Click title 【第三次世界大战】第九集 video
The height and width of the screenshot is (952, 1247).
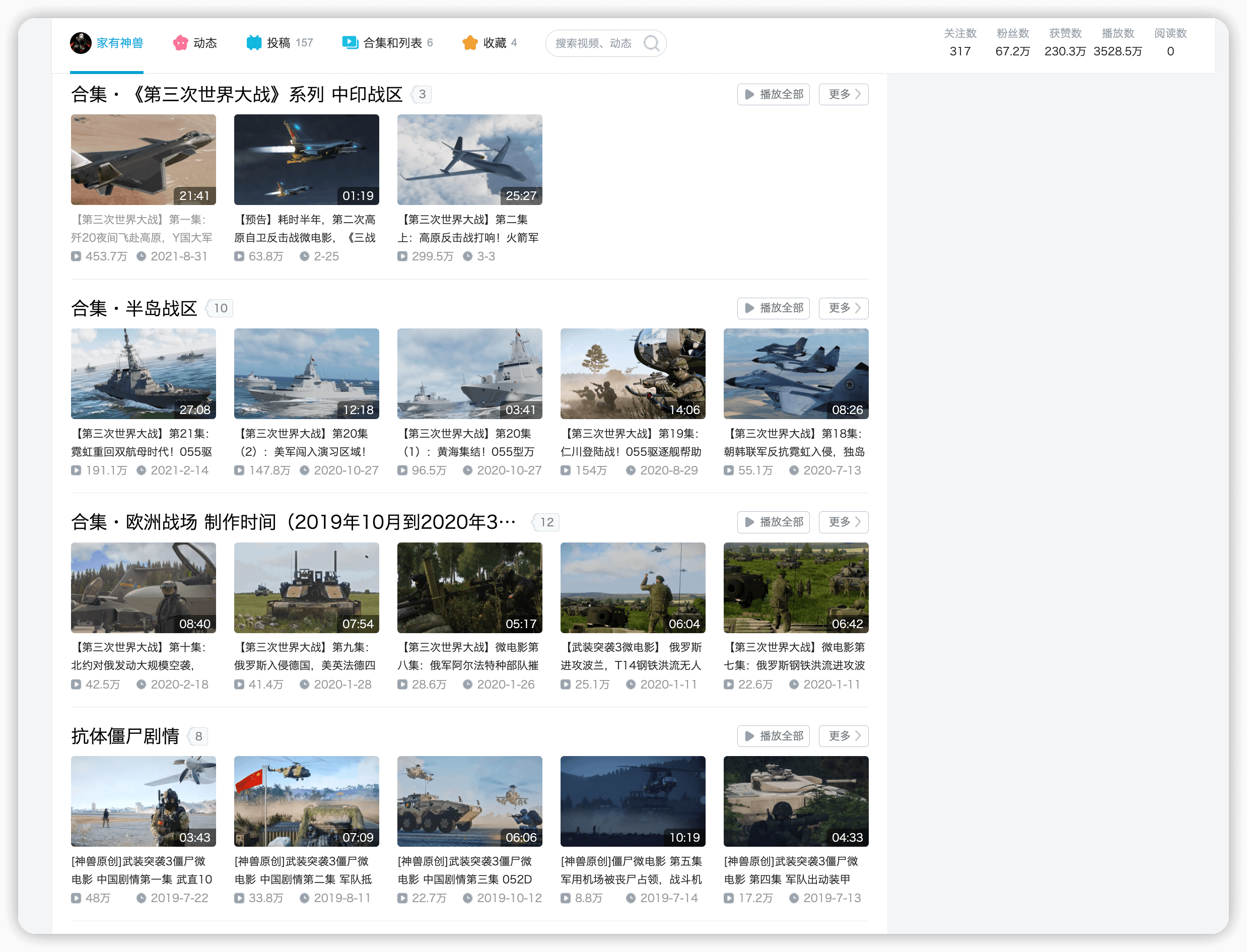305,656
